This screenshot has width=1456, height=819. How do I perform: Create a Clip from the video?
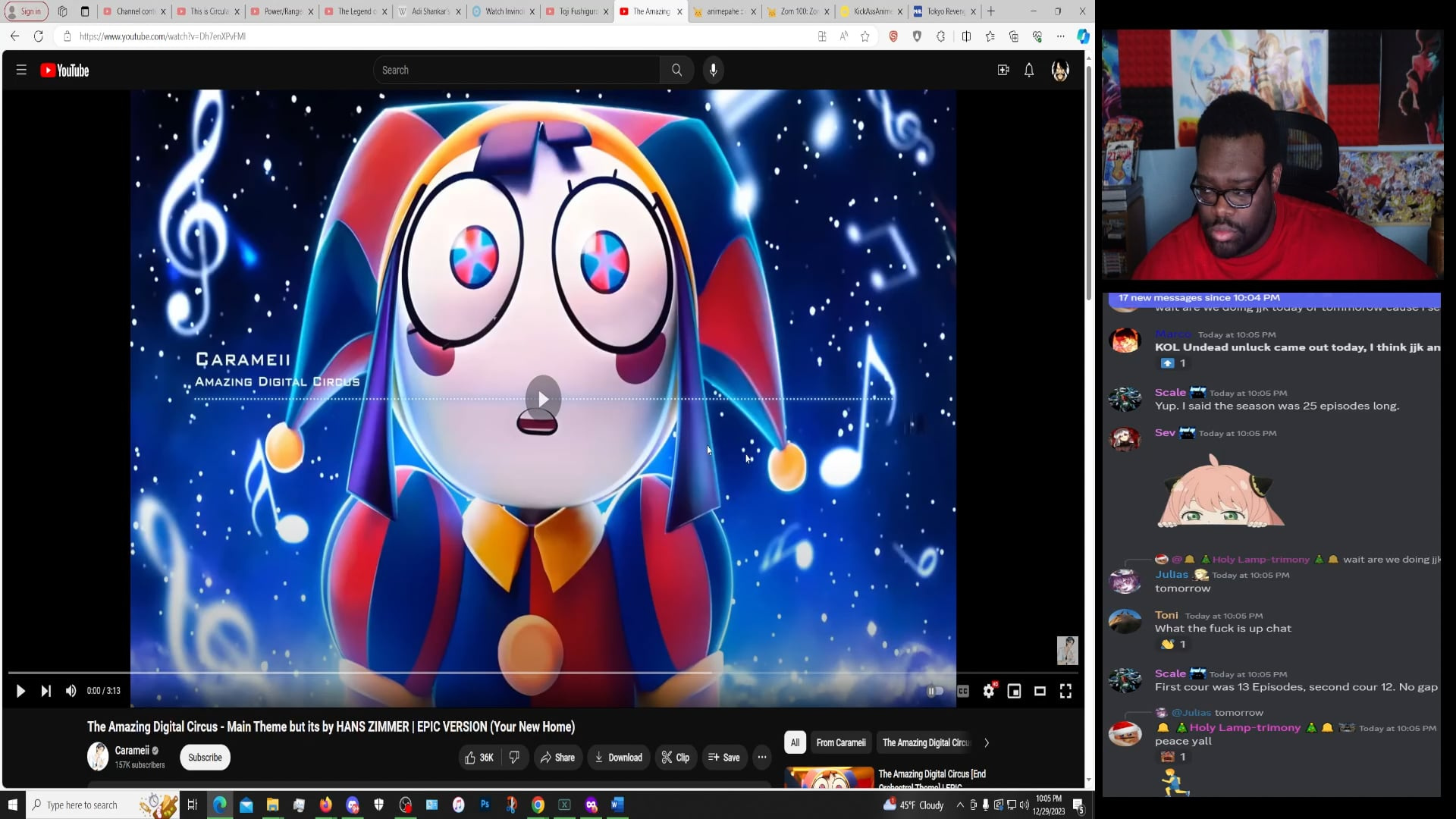pos(675,758)
